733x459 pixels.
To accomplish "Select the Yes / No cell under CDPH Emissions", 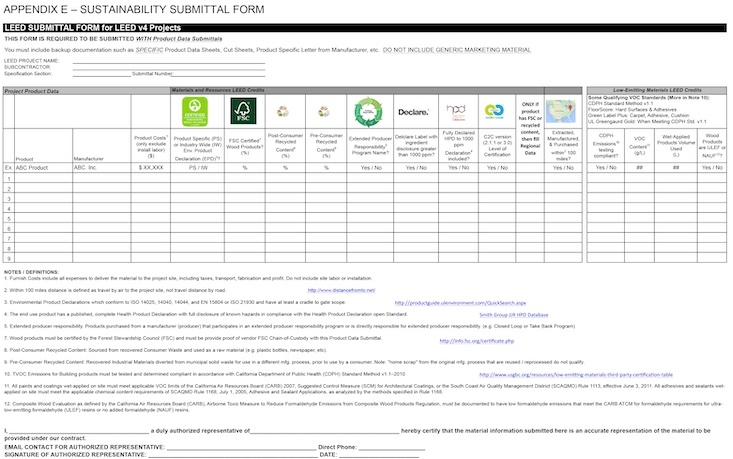I will click(606, 168).
